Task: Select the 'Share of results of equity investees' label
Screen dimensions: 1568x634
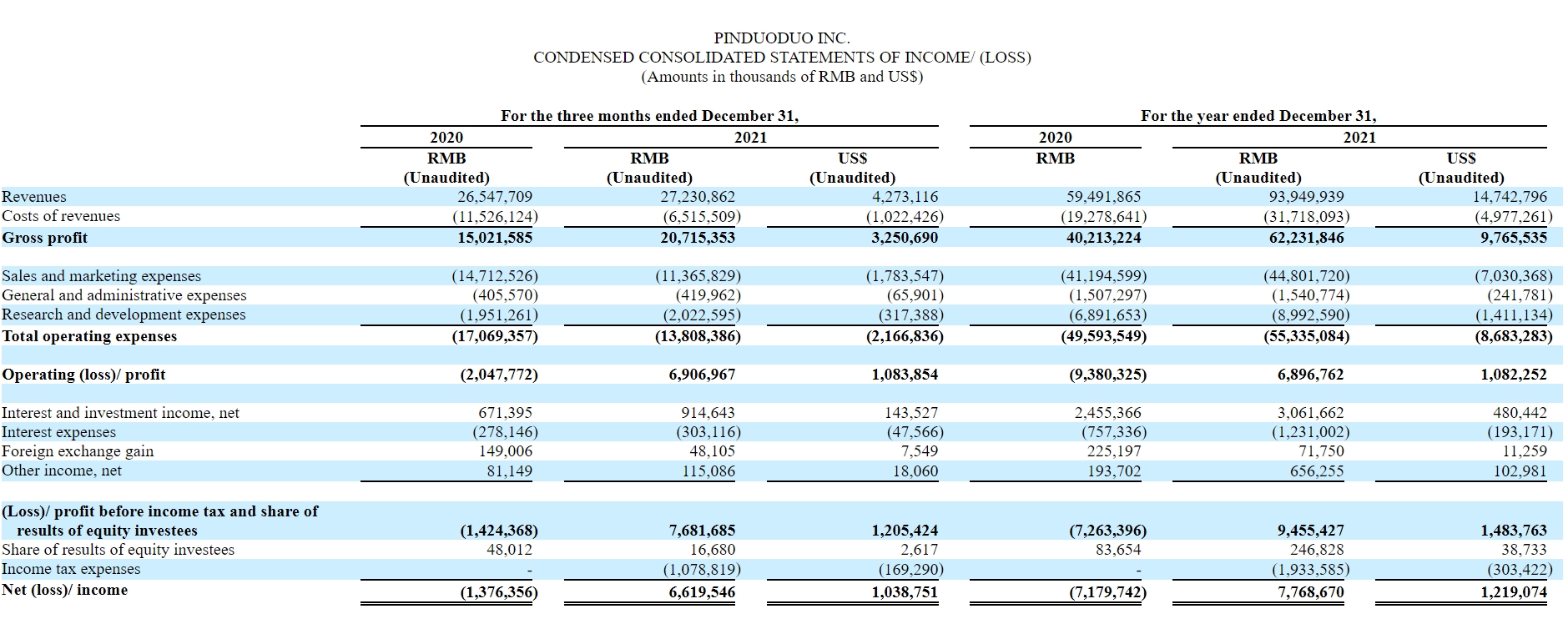Action: tap(118, 550)
